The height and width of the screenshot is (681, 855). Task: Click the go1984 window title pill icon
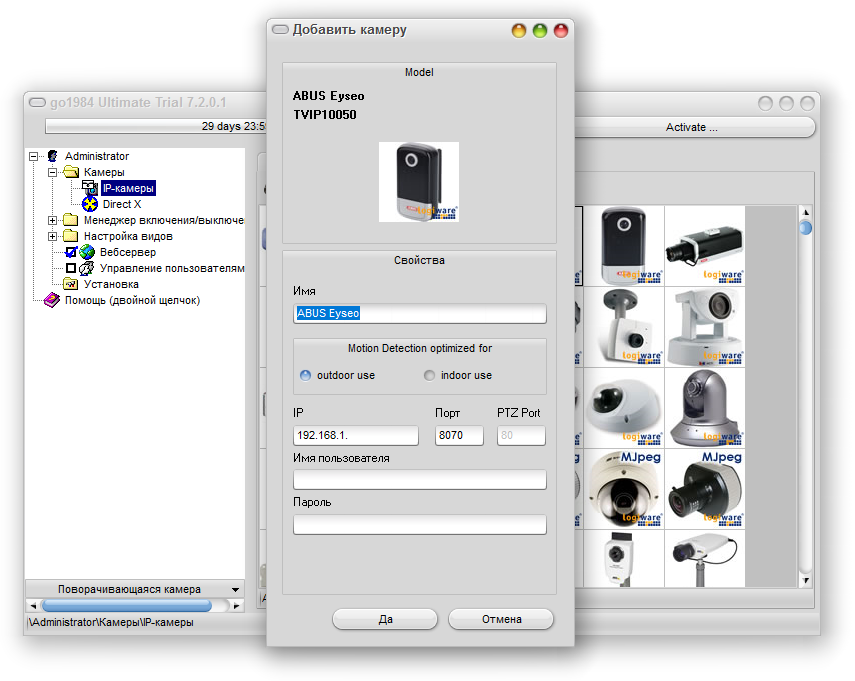(x=37, y=103)
